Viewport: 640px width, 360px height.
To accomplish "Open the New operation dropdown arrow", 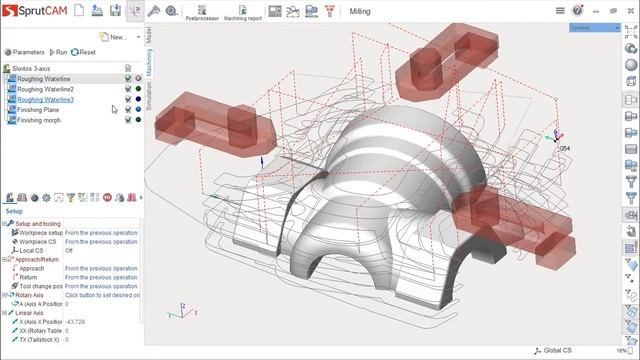I will tap(138, 37).
